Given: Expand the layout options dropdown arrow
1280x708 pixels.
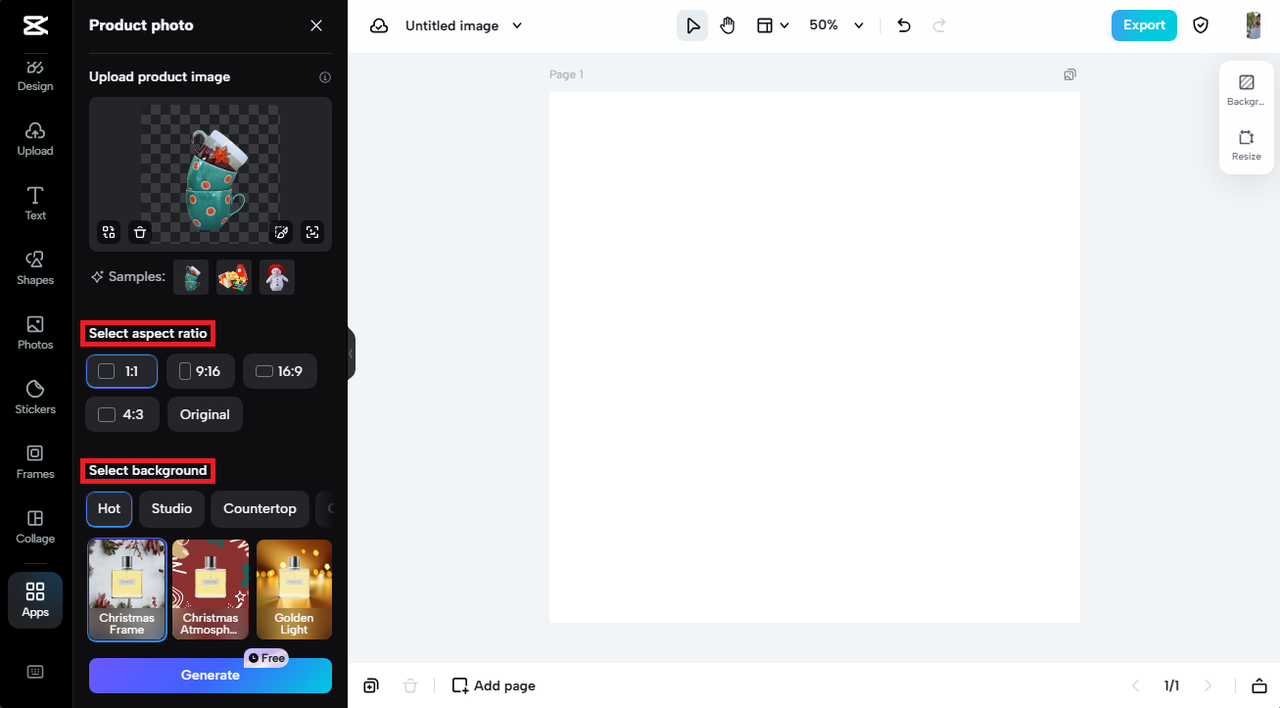Looking at the screenshot, I should point(784,26).
